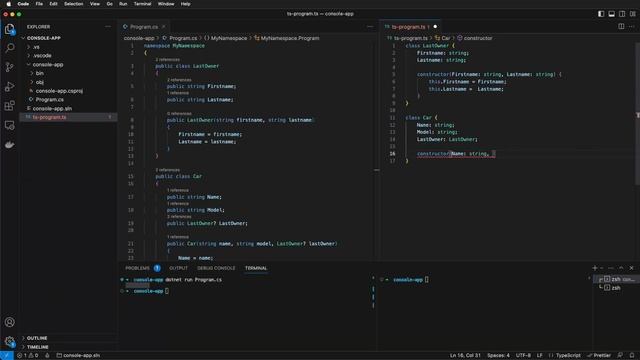Click the unsaved dot on ts-program.ts tab
The height and width of the screenshot is (360, 640).
pyautogui.click(x=435, y=27)
